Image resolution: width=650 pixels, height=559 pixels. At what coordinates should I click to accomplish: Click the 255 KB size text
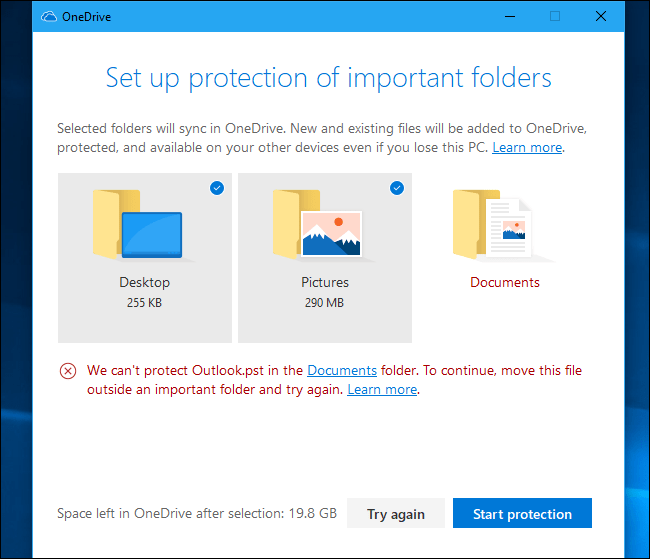[x=145, y=302]
